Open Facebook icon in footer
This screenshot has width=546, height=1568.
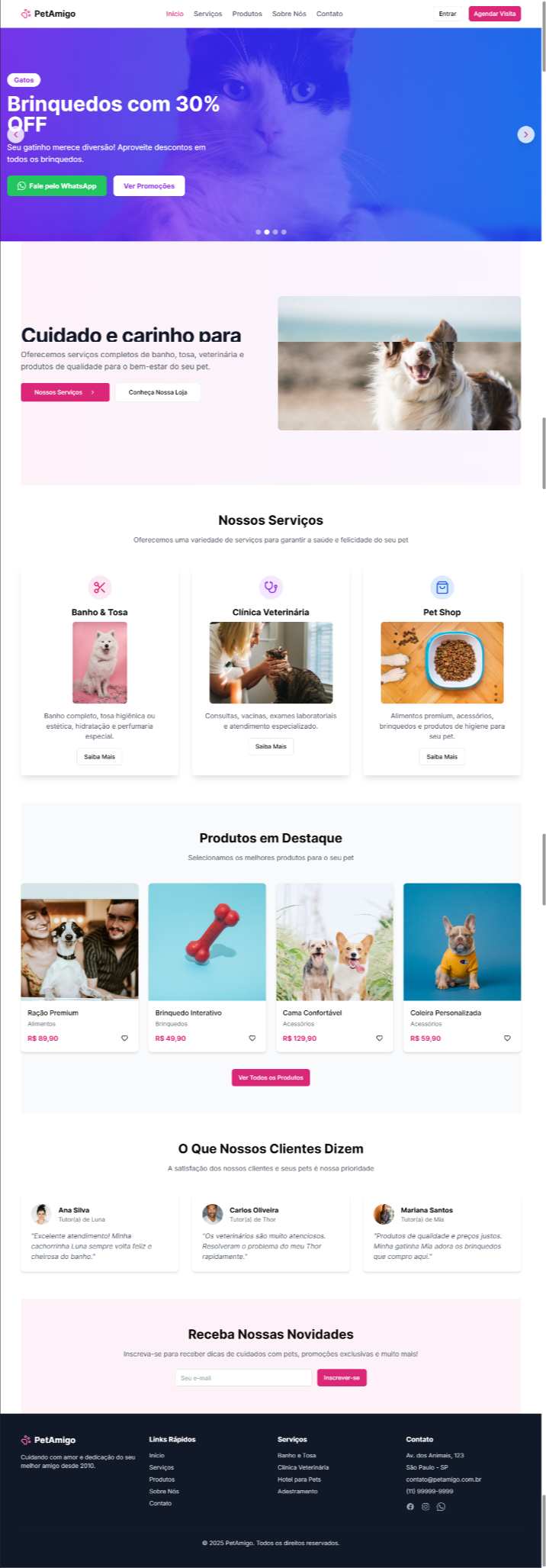(410, 1506)
